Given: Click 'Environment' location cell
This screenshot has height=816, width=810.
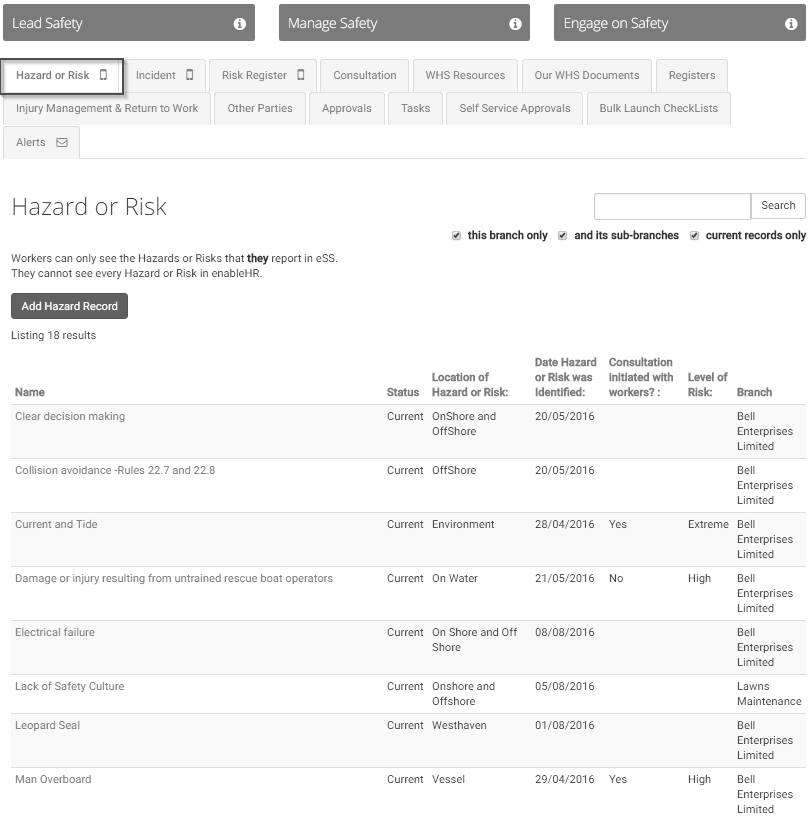Looking at the screenshot, I should click(463, 525).
